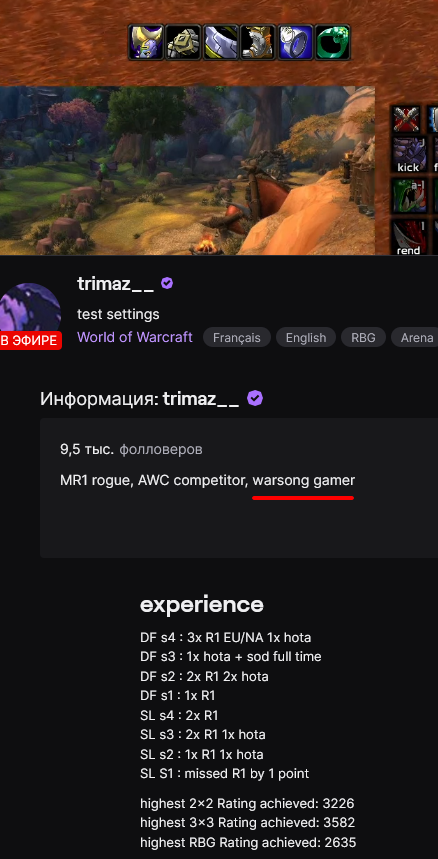Screen dimensions: 438x859
Task: Select the 'rend' ability icon
Action: 408,237
